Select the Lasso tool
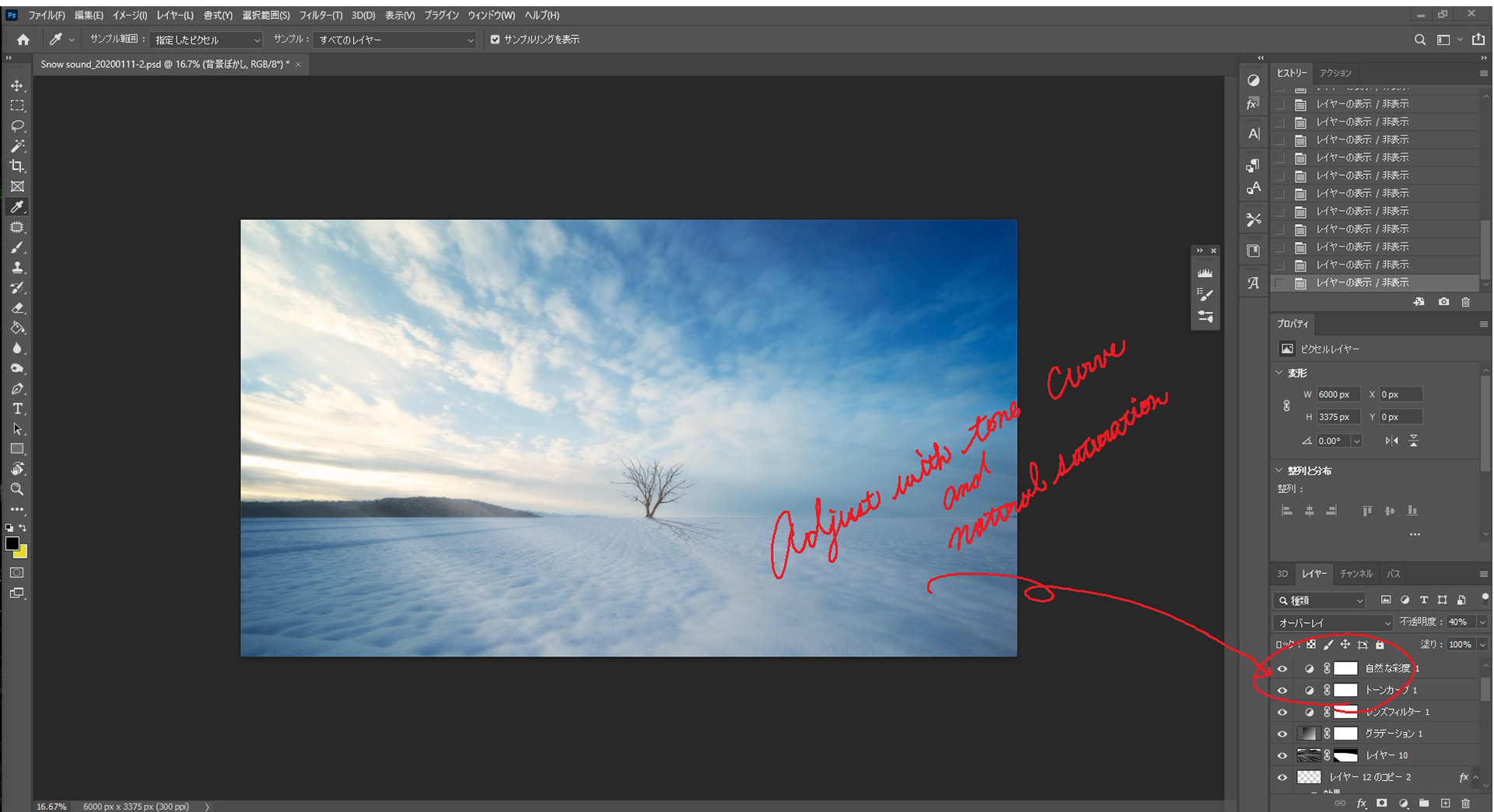Viewport: 1494px width, 812px height. pos(17,126)
